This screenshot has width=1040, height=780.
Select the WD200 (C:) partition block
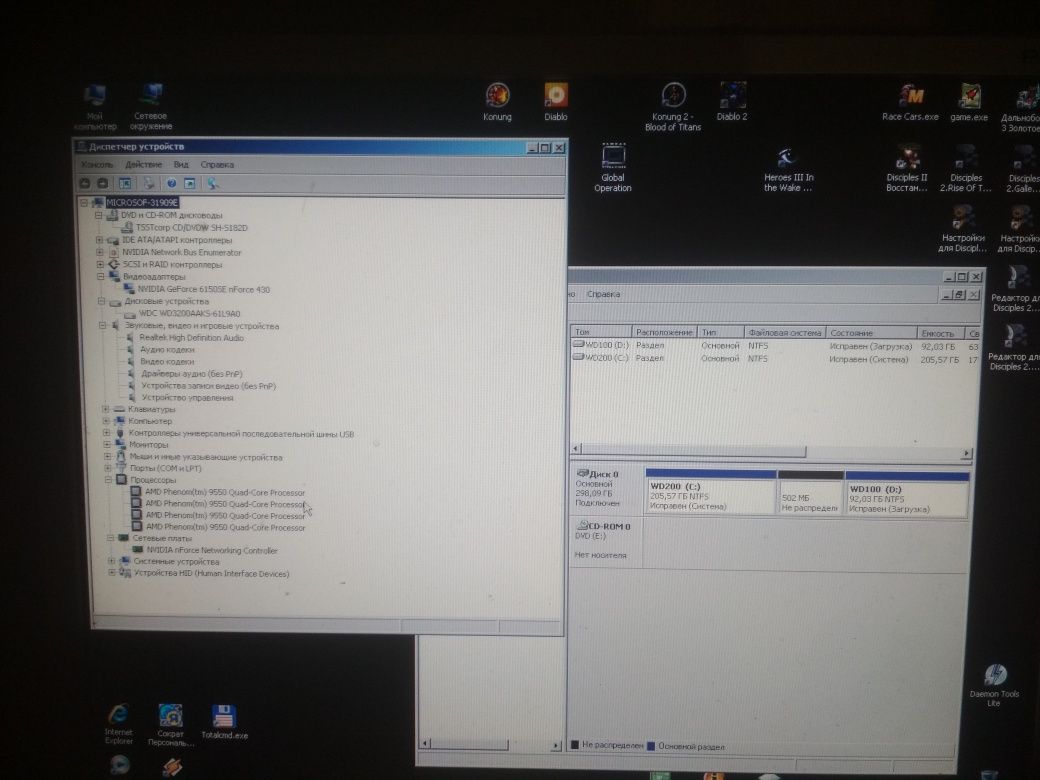coord(710,491)
